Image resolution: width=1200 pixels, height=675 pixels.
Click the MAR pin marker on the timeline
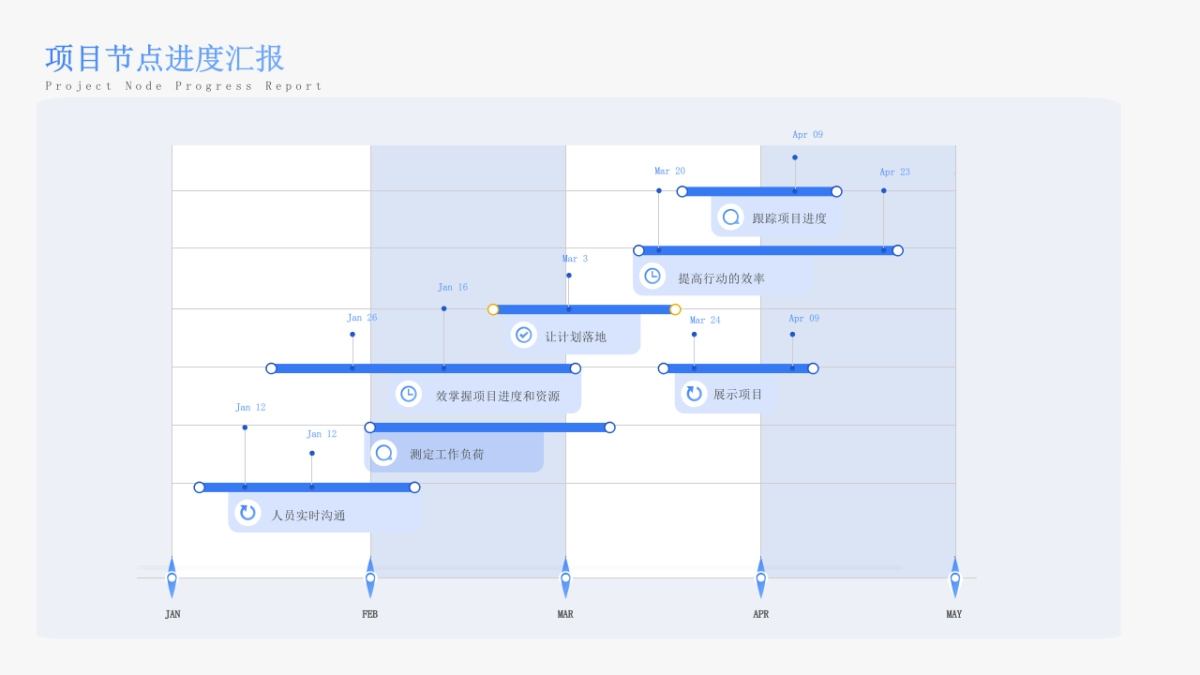pyautogui.click(x=565, y=578)
